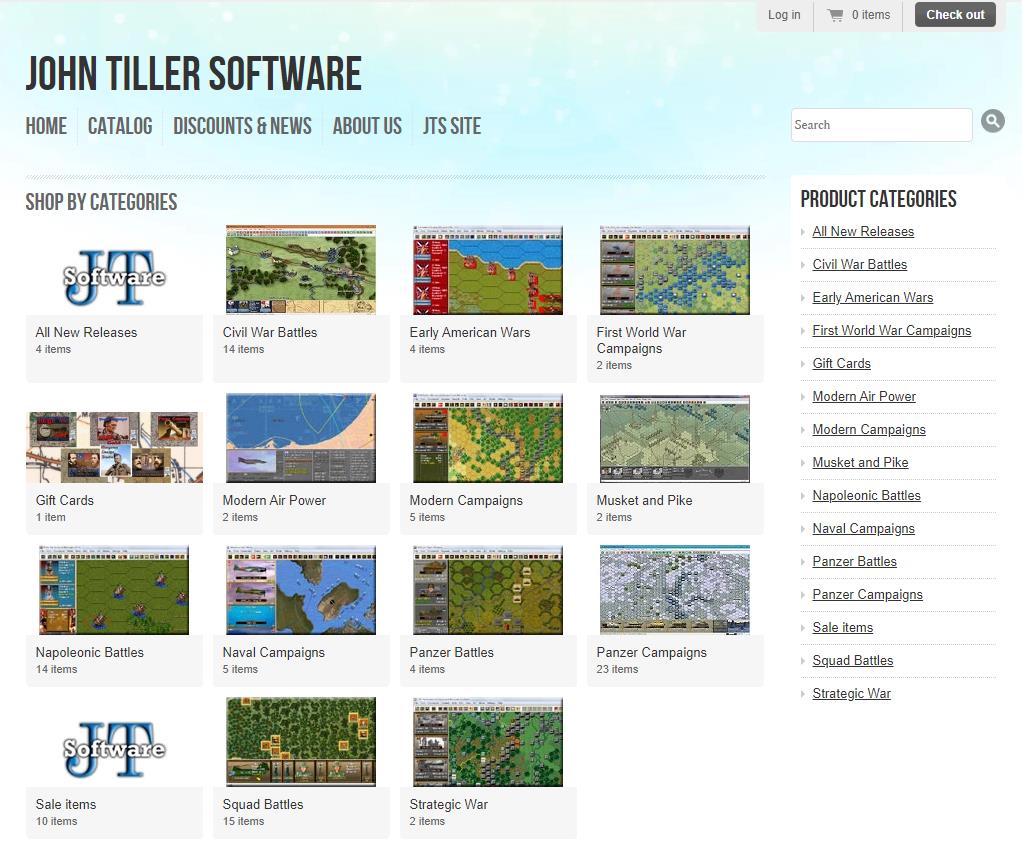Click the First World War Campaigns card title

(641, 340)
